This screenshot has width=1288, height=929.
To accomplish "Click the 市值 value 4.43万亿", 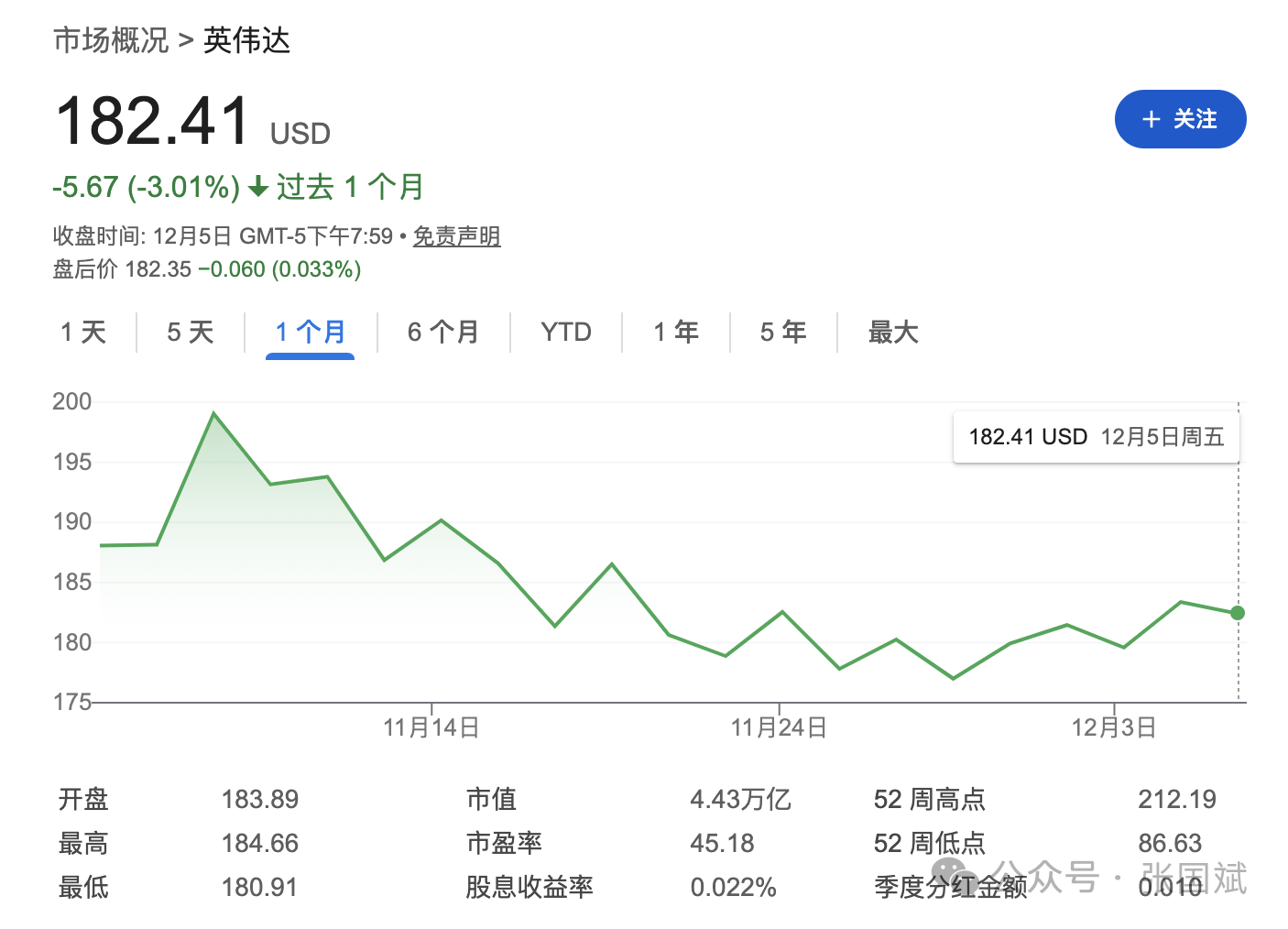I will (740, 800).
